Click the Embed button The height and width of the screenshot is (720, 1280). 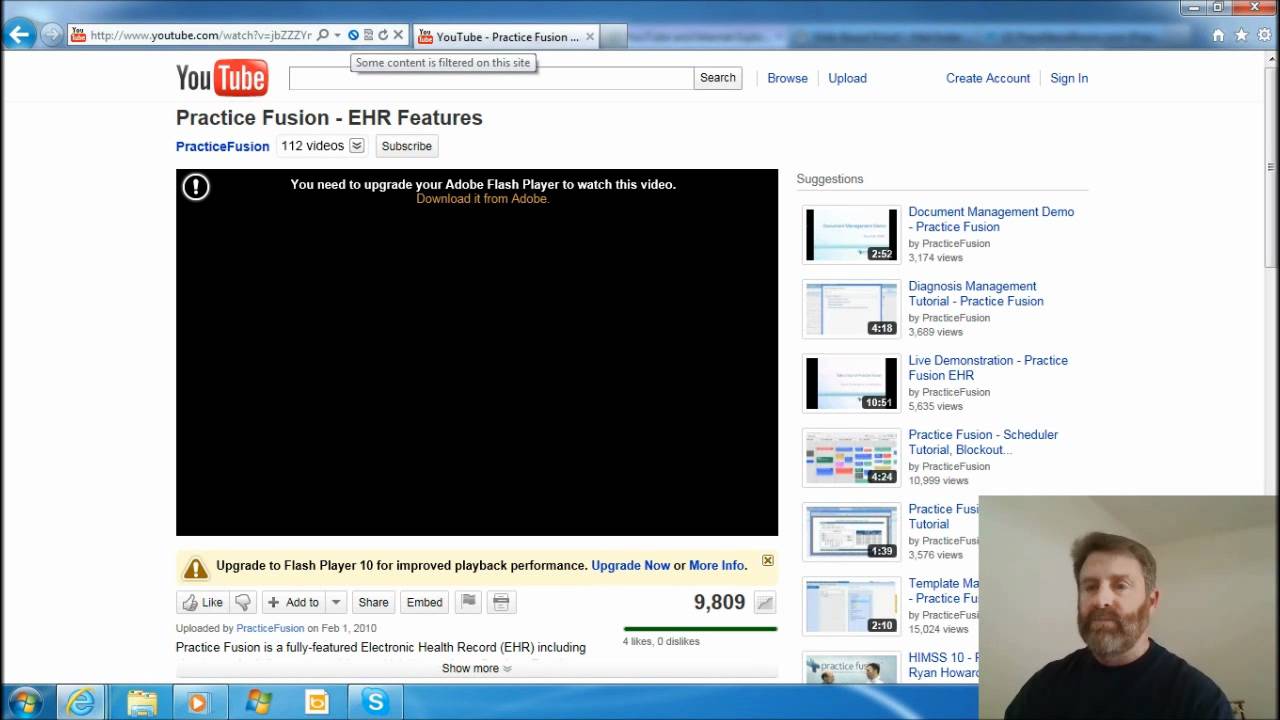(x=424, y=602)
